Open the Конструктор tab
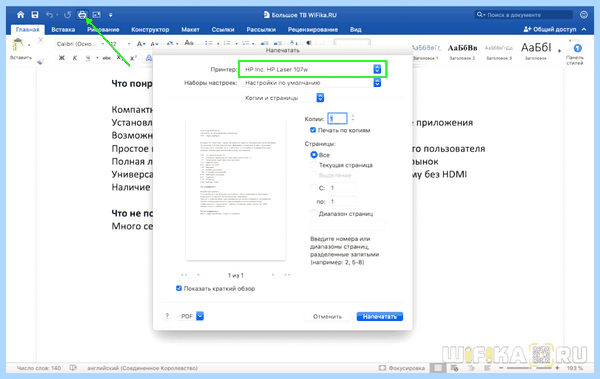The height and width of the screenshot is (379, 600). pos(150,29)
